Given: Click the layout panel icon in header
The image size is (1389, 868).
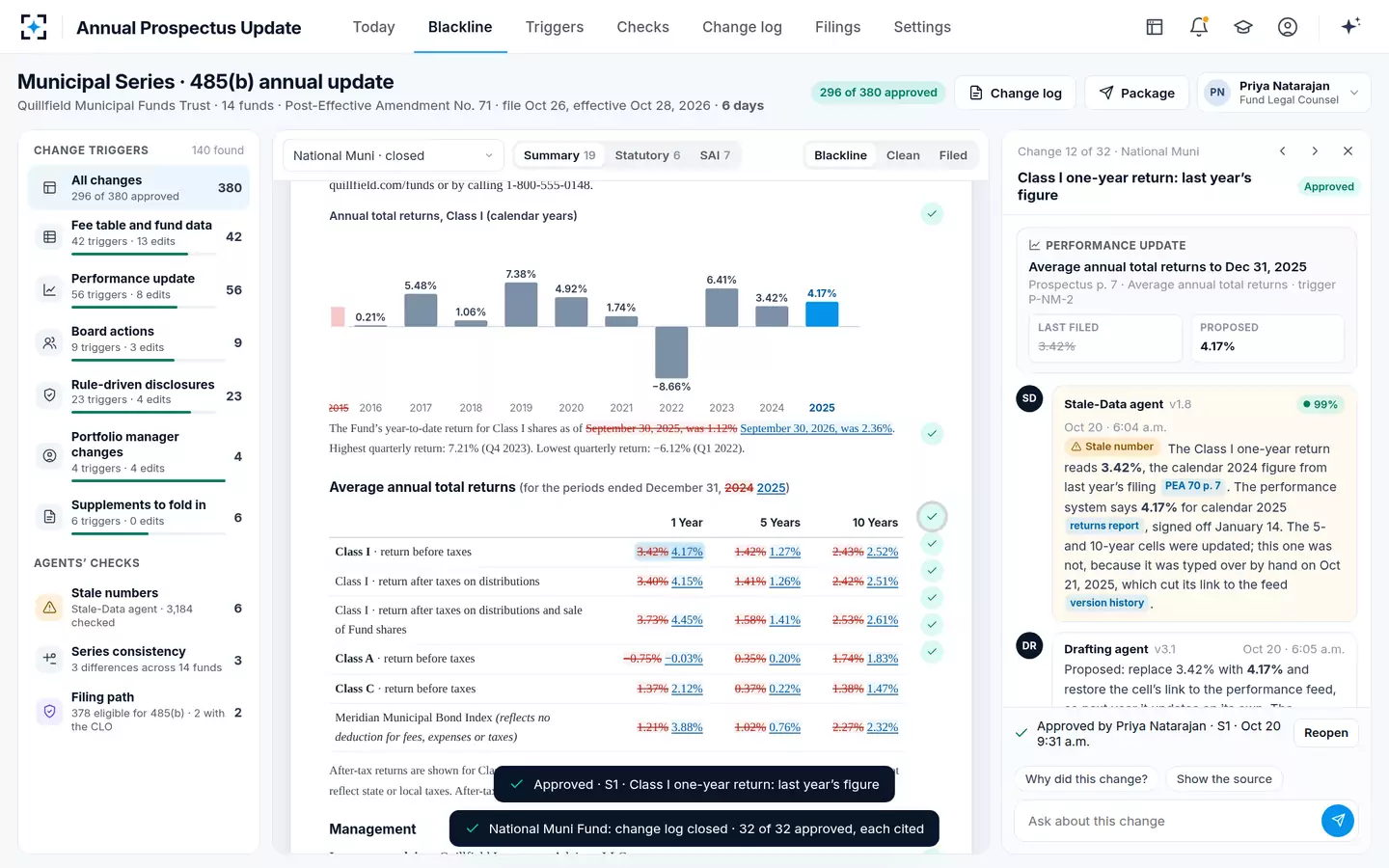Looking at the screenshot, I should (x=1155, y=27).
